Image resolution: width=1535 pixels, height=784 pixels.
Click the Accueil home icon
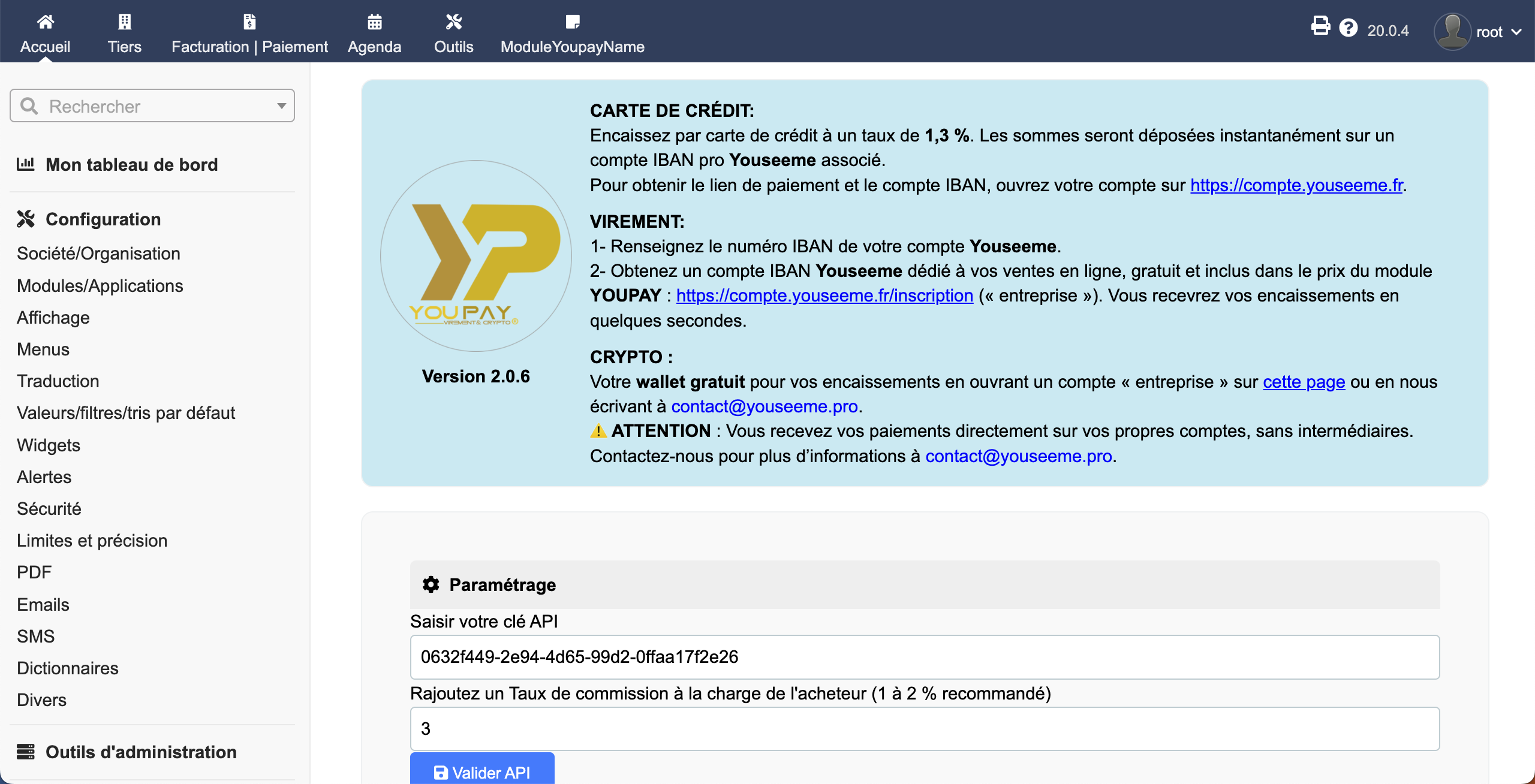tap(46, 22)
